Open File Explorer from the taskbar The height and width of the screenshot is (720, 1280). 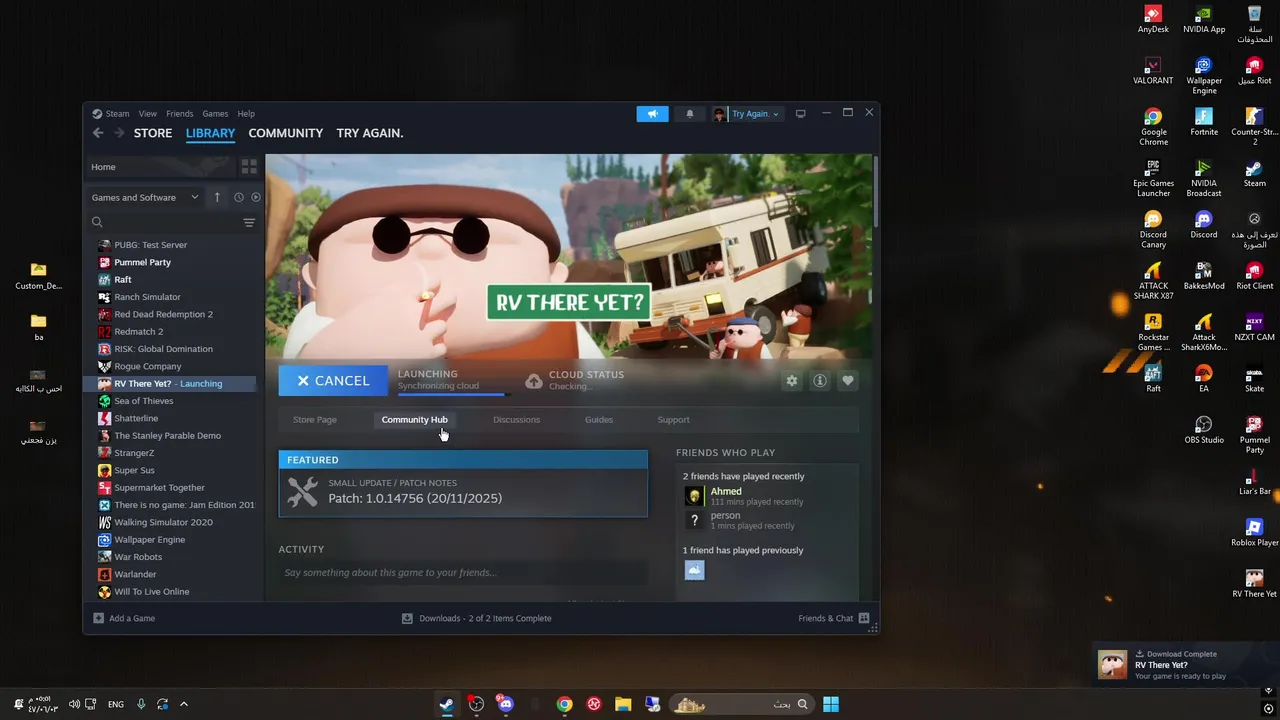point(623,704)
